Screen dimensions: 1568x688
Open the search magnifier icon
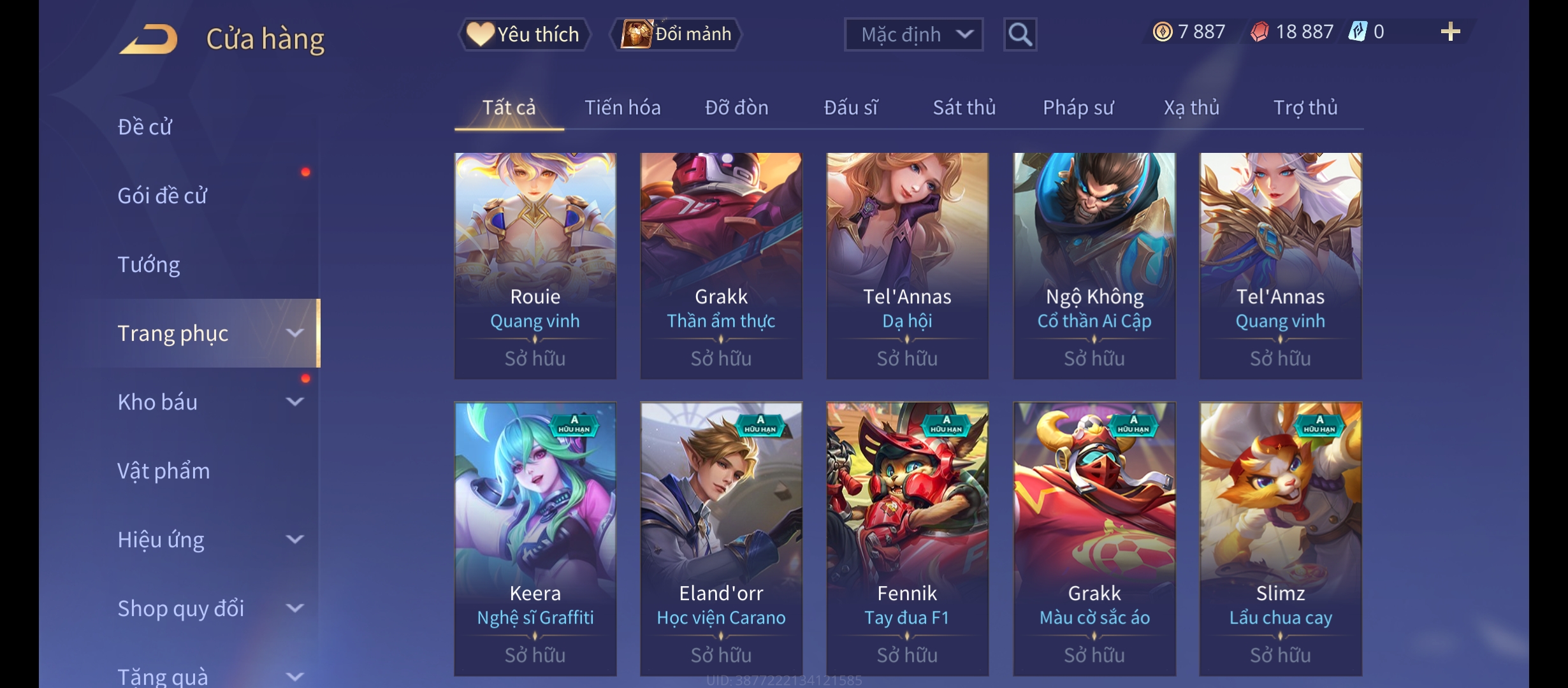(x=1020, y=34)
